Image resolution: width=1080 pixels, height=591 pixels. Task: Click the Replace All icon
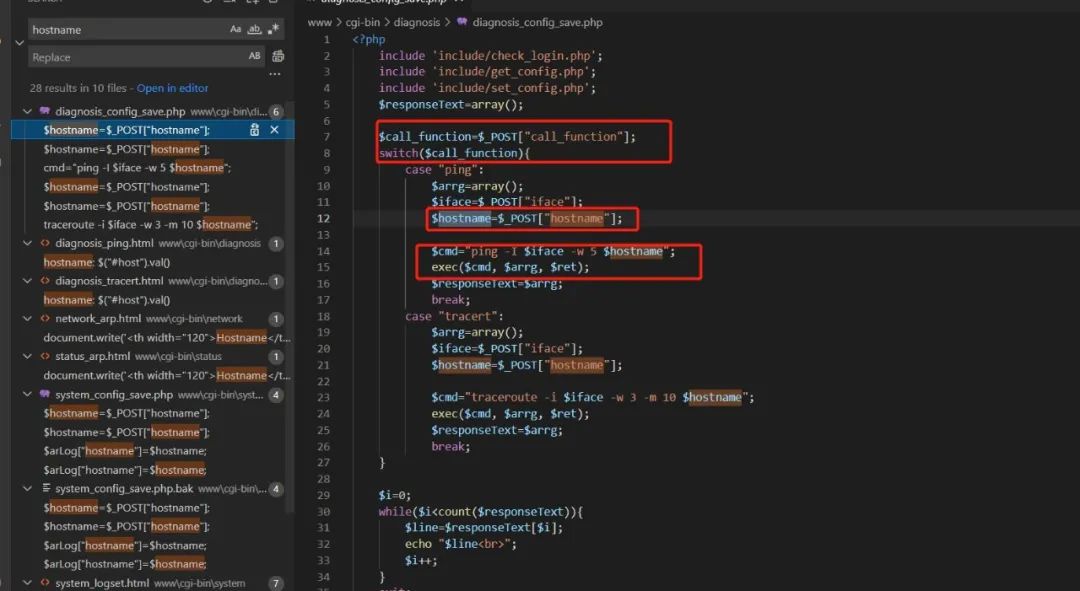[x=278, y=56]
